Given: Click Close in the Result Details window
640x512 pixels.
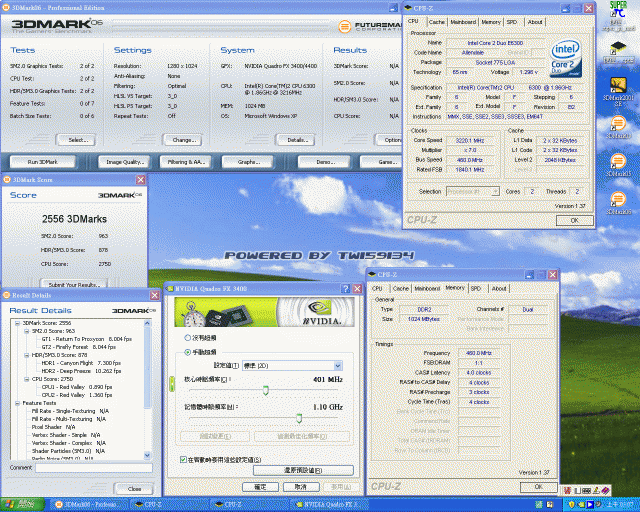Looking at the screenshot, I should click(134, 489).
